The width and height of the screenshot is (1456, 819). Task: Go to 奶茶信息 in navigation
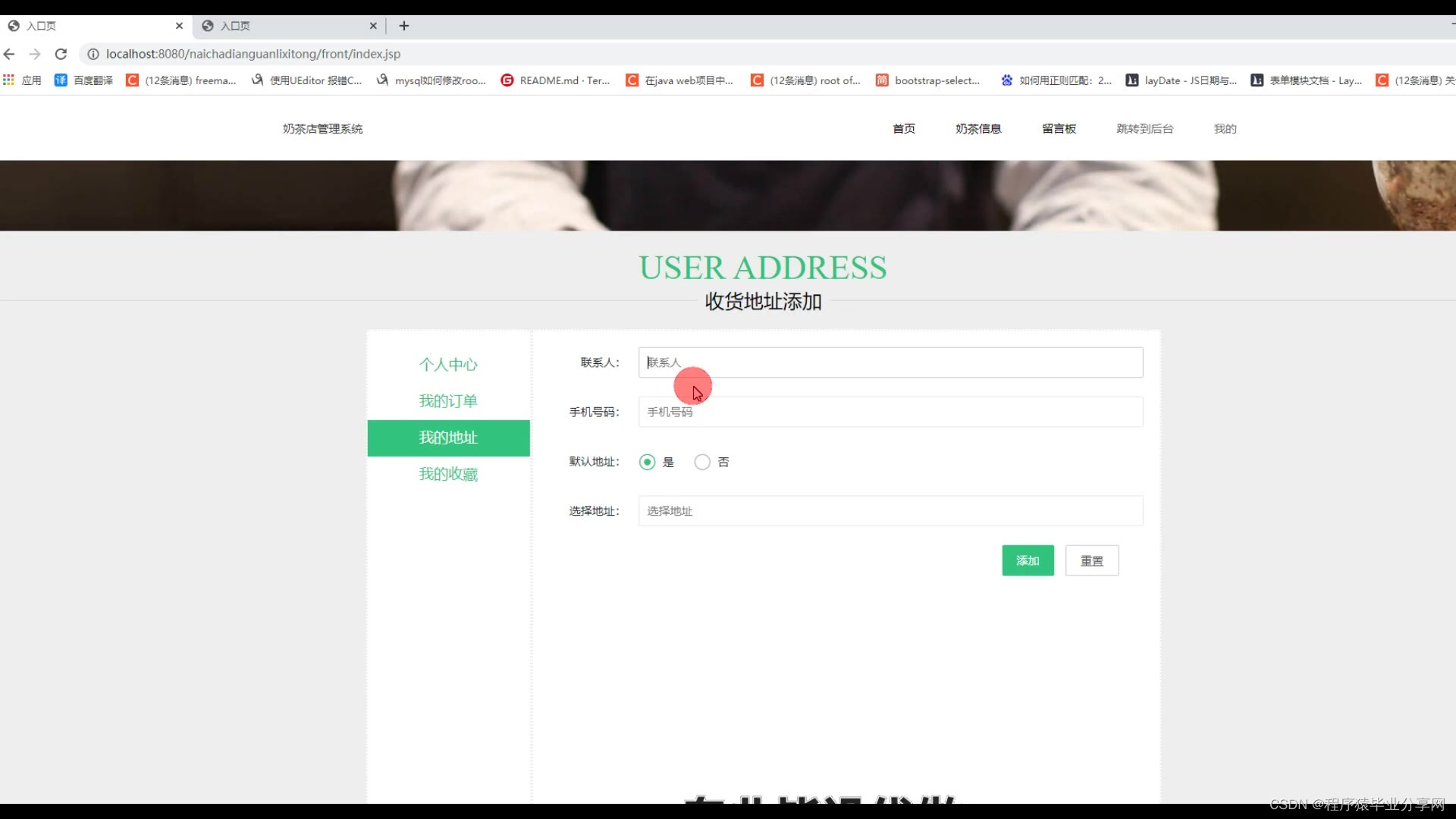pyautogui.click(x=978, y=129)
